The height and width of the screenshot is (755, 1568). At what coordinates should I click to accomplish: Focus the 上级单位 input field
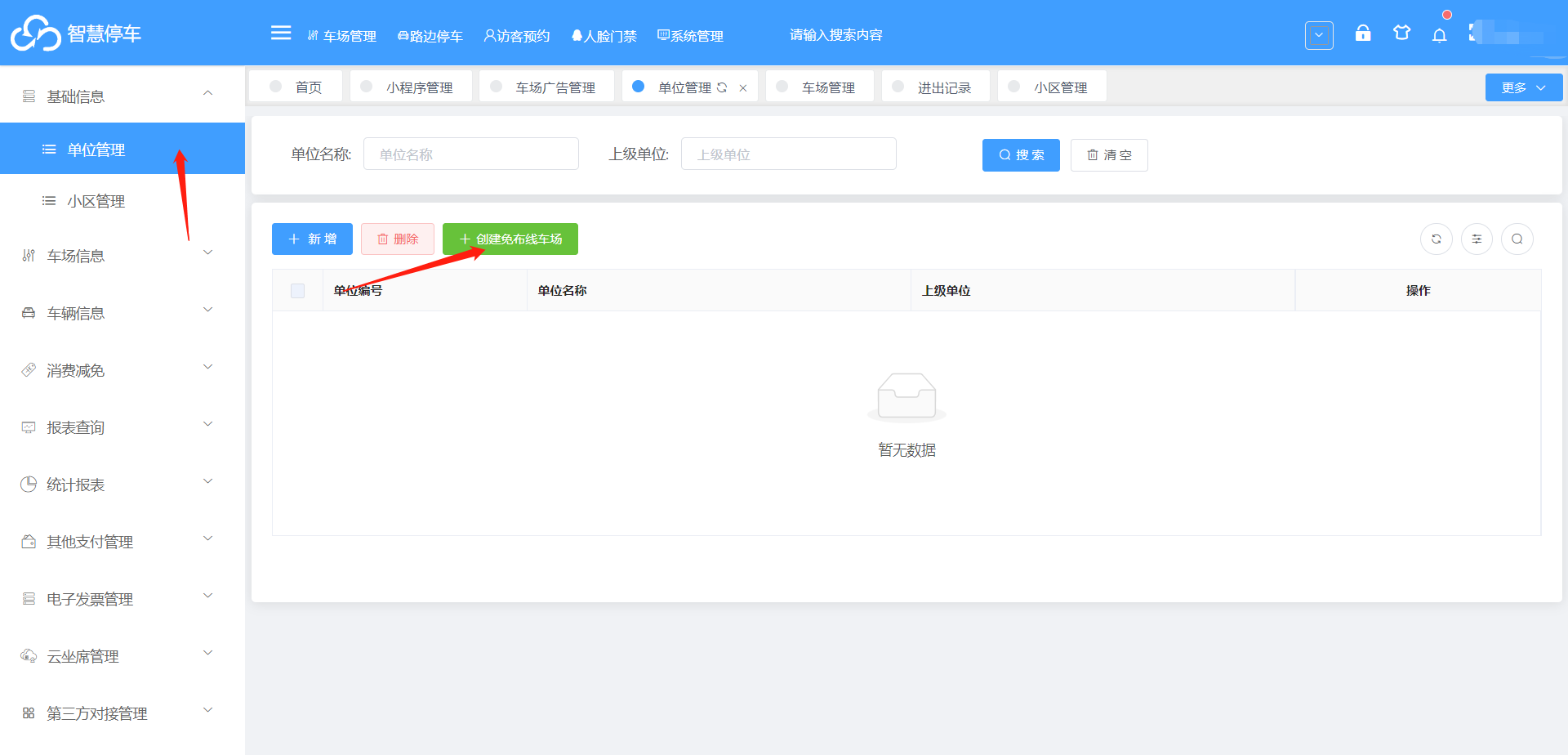coord(789,154)
